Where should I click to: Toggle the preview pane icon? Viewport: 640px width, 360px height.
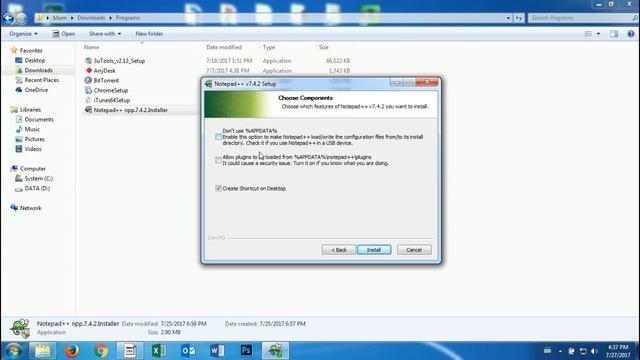point(614,34)
